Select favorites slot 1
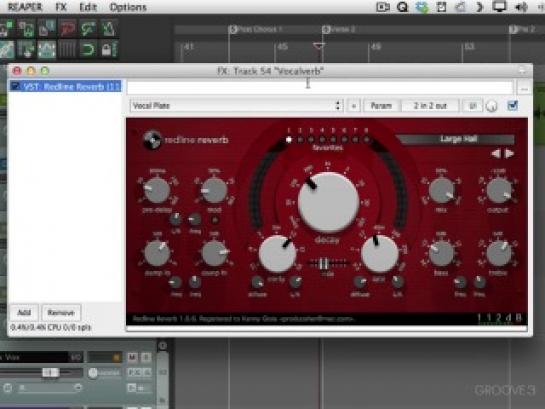The image size is (545, 409). click(288, 140)
